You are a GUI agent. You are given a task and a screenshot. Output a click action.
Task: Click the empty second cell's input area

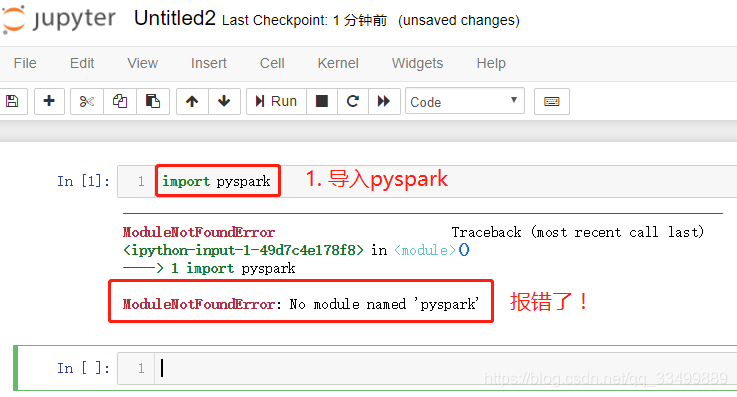(446, 368)
